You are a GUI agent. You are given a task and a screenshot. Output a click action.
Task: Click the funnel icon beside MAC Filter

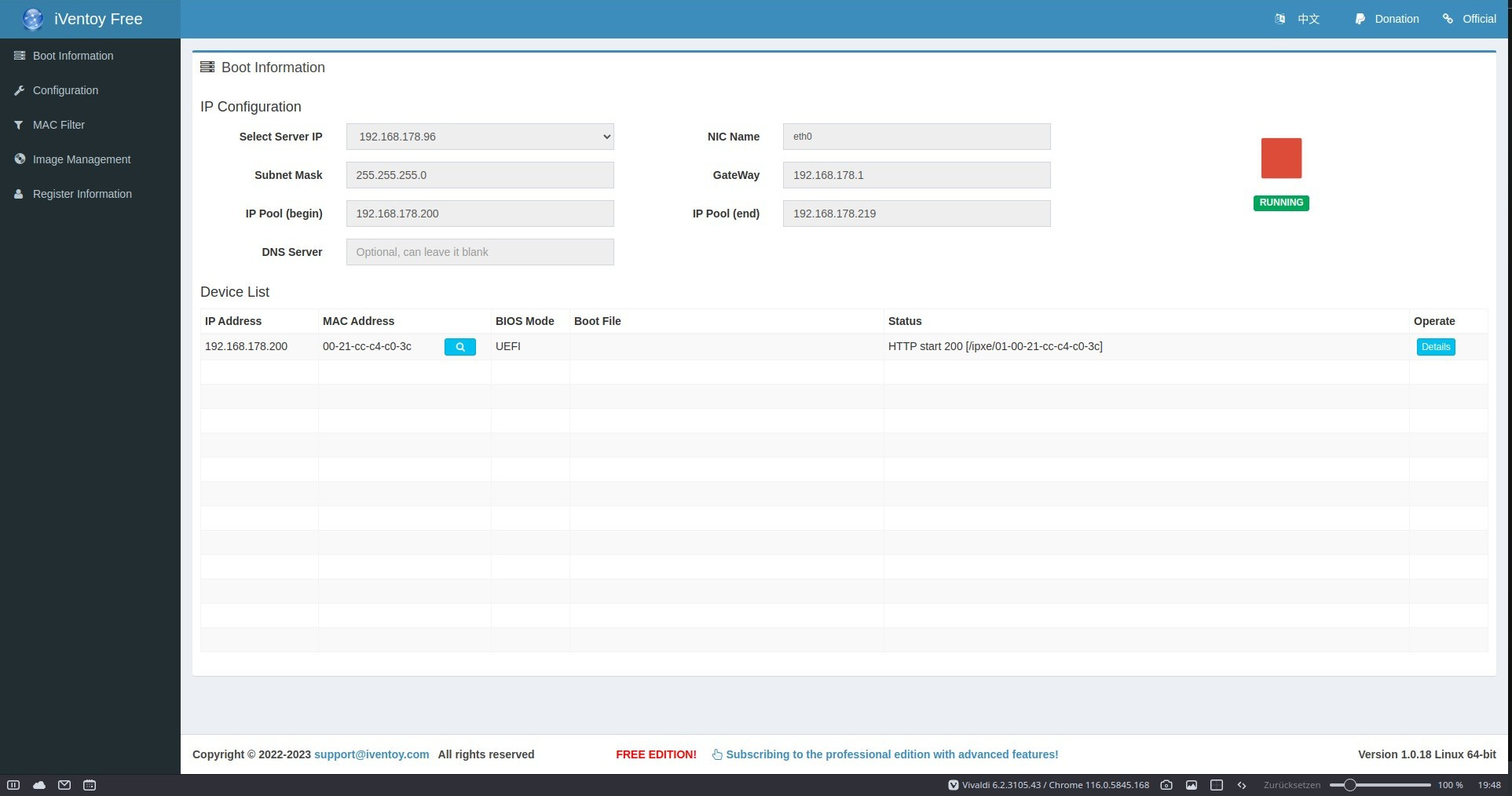pyautogui.click(x=19, y=125)
